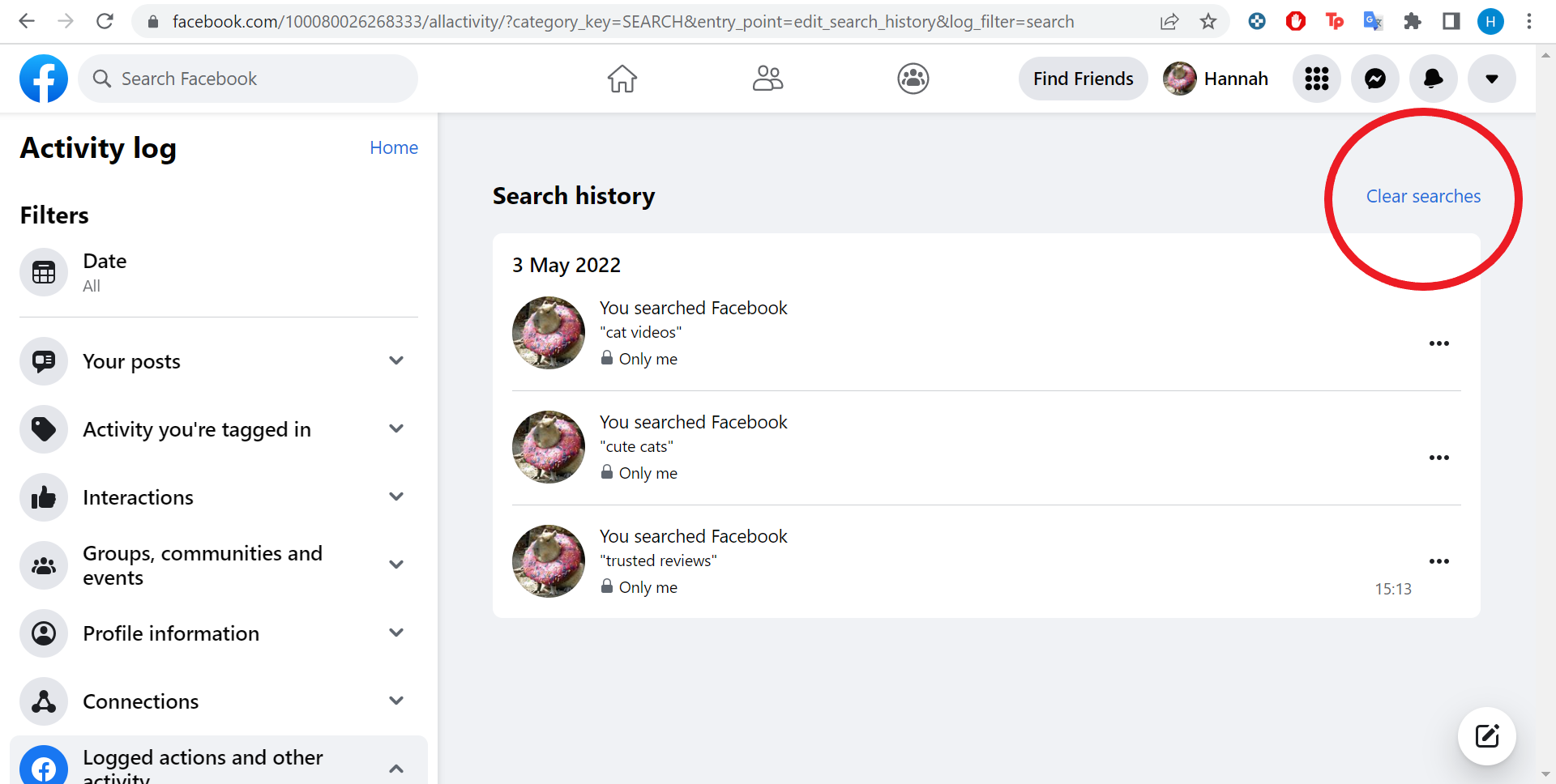Expand Groups, communities and events chevron

click(x=396, y=565)
